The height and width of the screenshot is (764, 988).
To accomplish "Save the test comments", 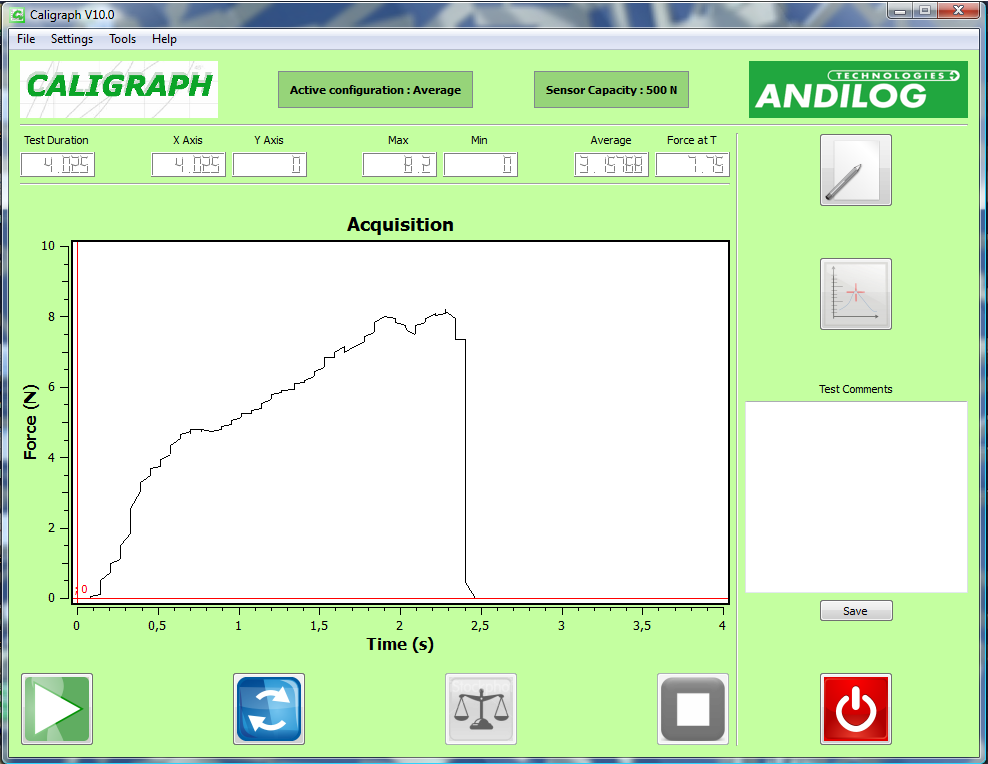I will (856, 611).
